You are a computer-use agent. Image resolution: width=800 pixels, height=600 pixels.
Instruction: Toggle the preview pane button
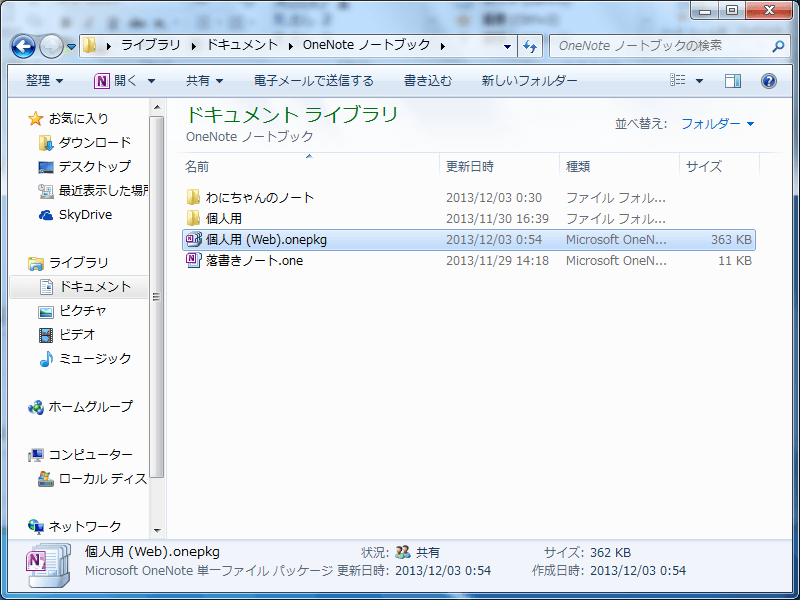(x=733, y=81)
